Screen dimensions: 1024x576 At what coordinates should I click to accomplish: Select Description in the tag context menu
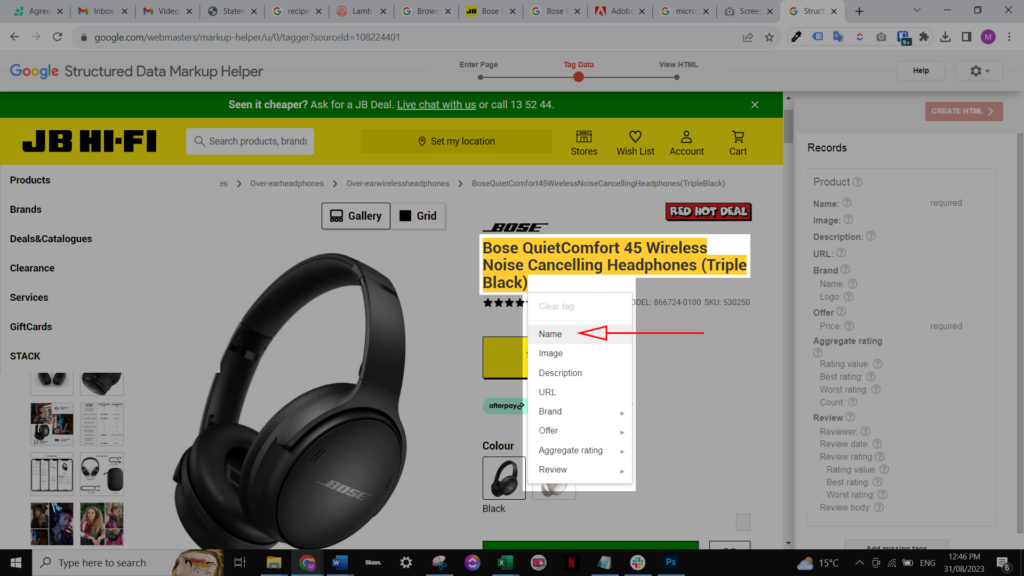coord(579,373)
